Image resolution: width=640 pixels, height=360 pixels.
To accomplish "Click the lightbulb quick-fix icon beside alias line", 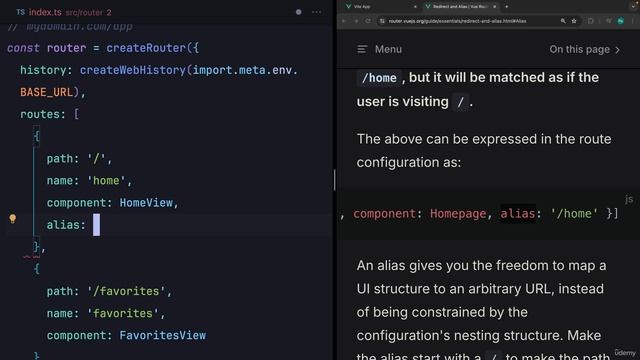I will pos(13,219).
